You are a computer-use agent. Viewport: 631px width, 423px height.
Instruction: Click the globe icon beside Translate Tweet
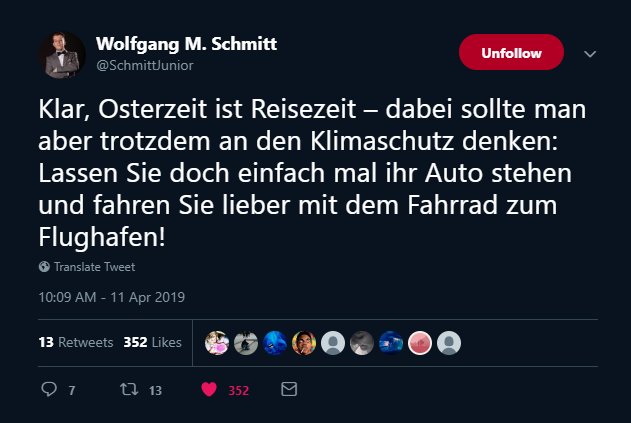point(44,267)
